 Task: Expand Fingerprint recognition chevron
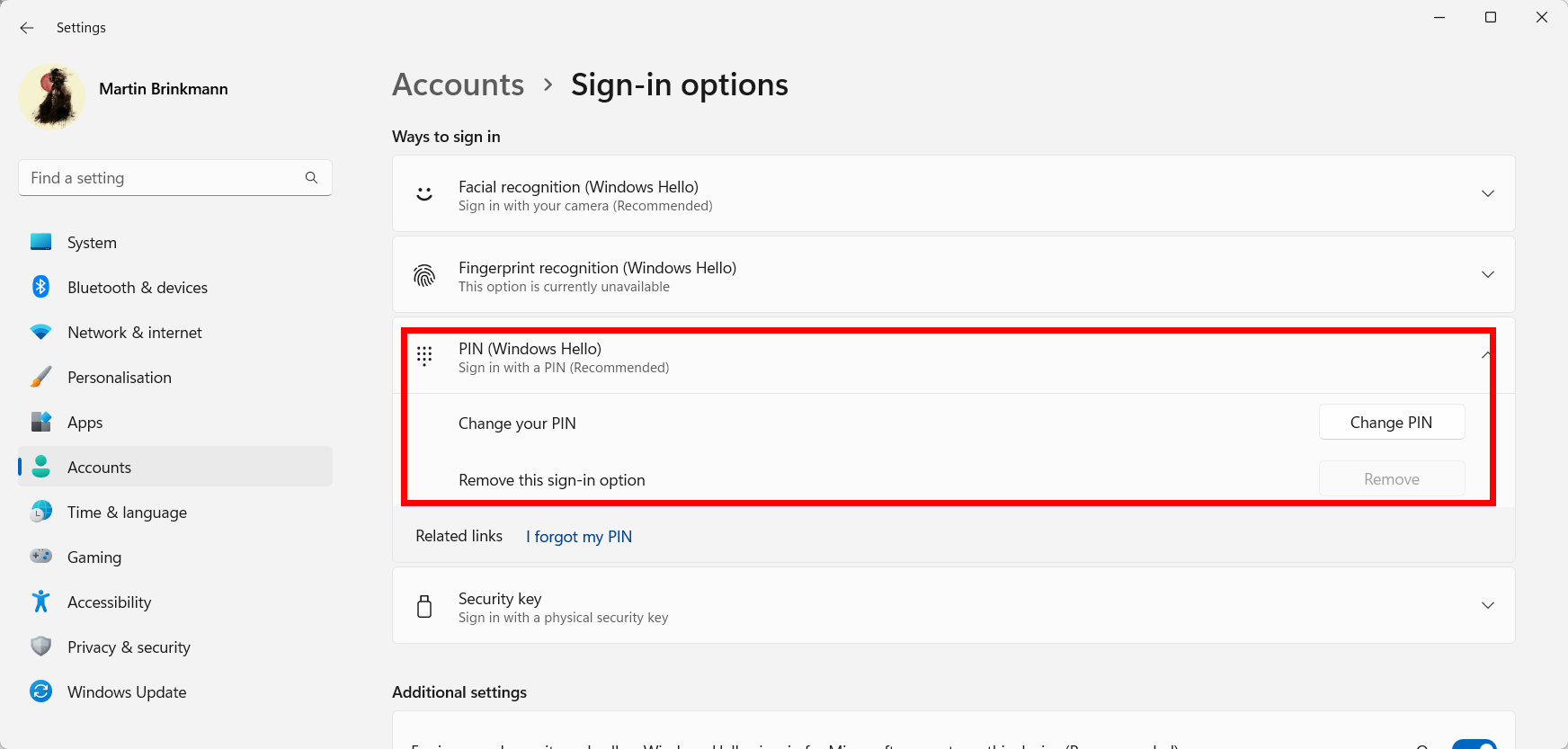(x=1488, y=274)
